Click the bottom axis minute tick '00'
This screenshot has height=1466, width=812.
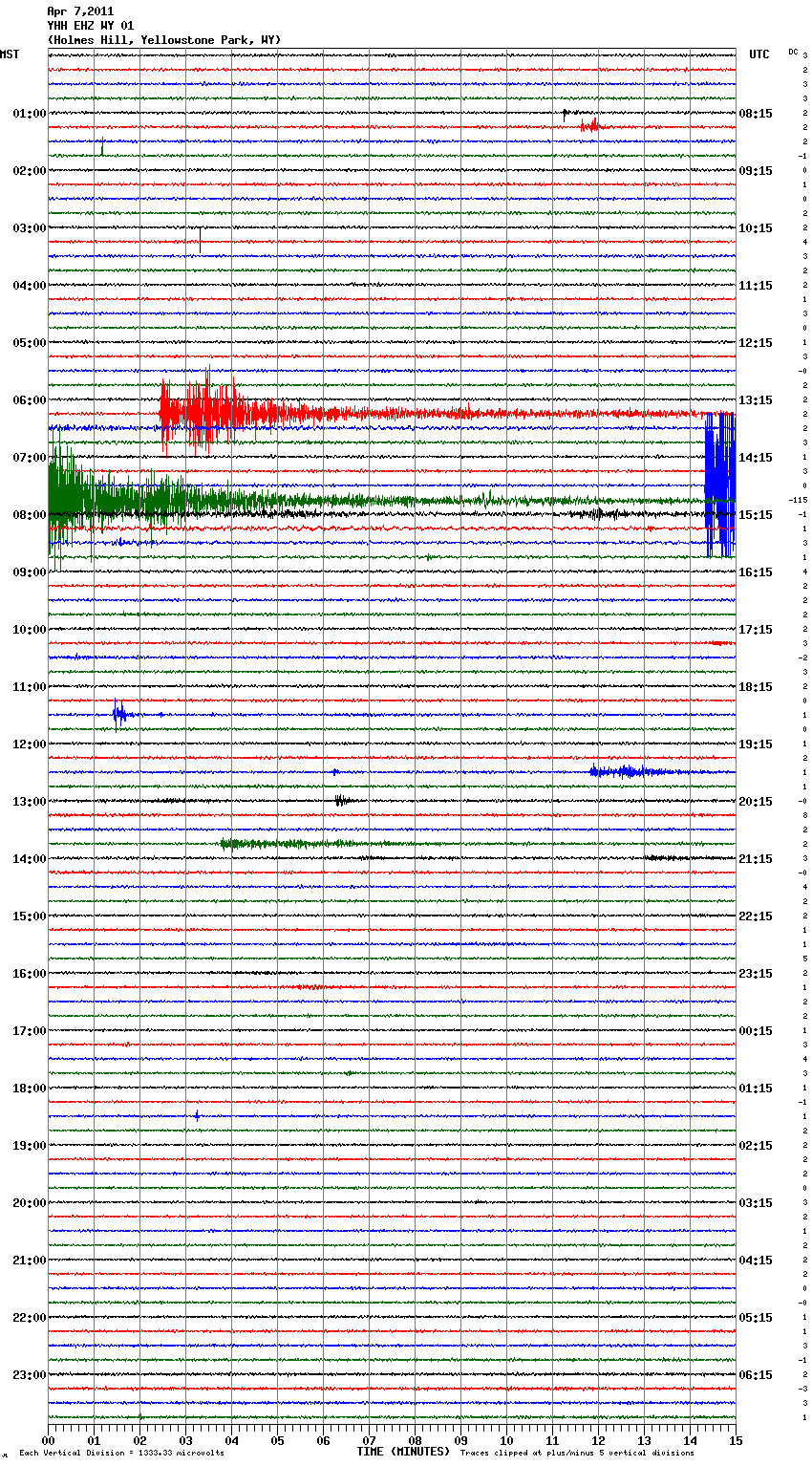coord(49,1440)
